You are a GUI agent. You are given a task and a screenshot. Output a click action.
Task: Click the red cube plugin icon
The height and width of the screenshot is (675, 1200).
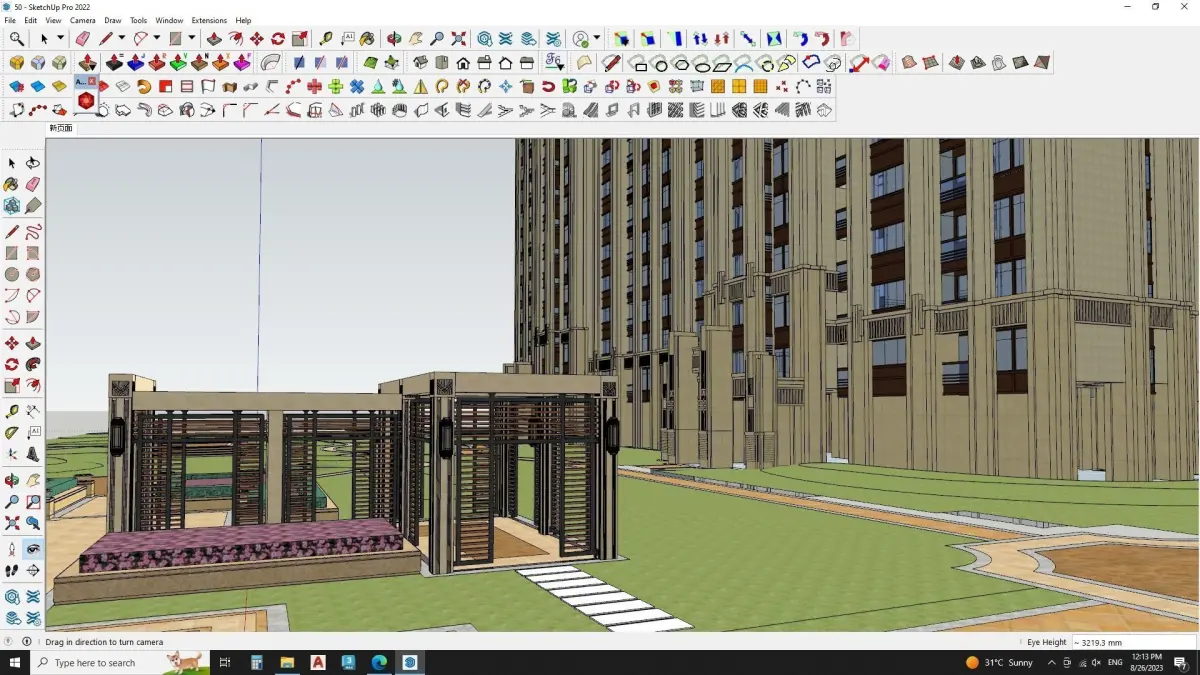tap(86, 100)
